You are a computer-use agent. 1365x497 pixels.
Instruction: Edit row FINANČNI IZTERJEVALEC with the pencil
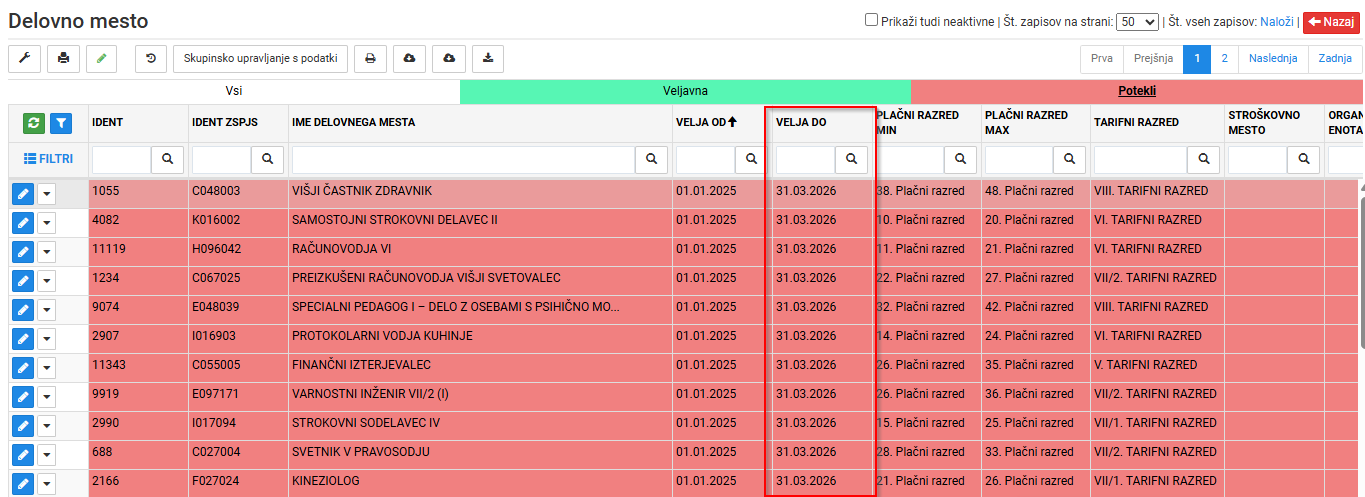point(23,369)
